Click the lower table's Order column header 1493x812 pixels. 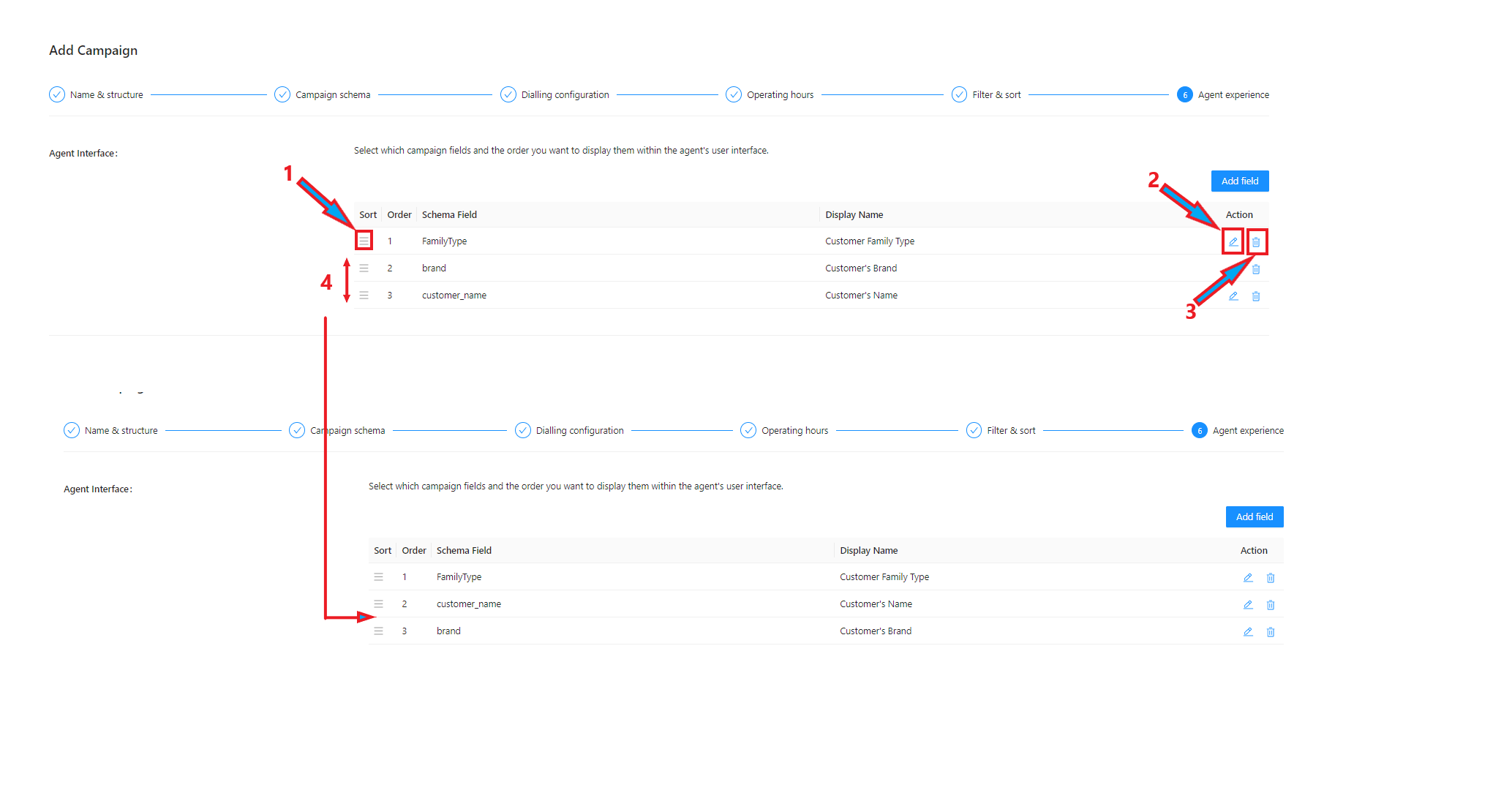pos(414,550)
